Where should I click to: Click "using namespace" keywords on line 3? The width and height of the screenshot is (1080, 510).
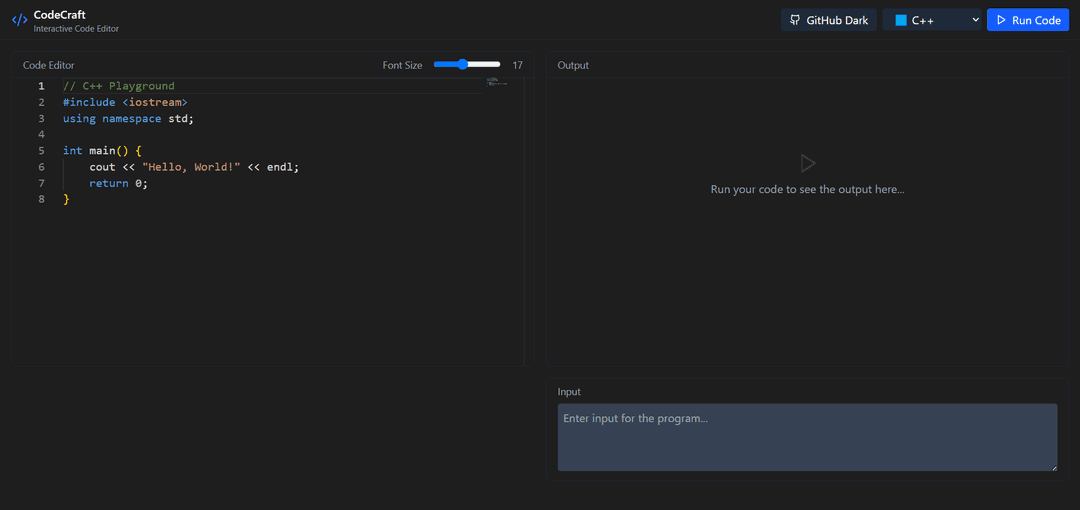coord(112,119)
